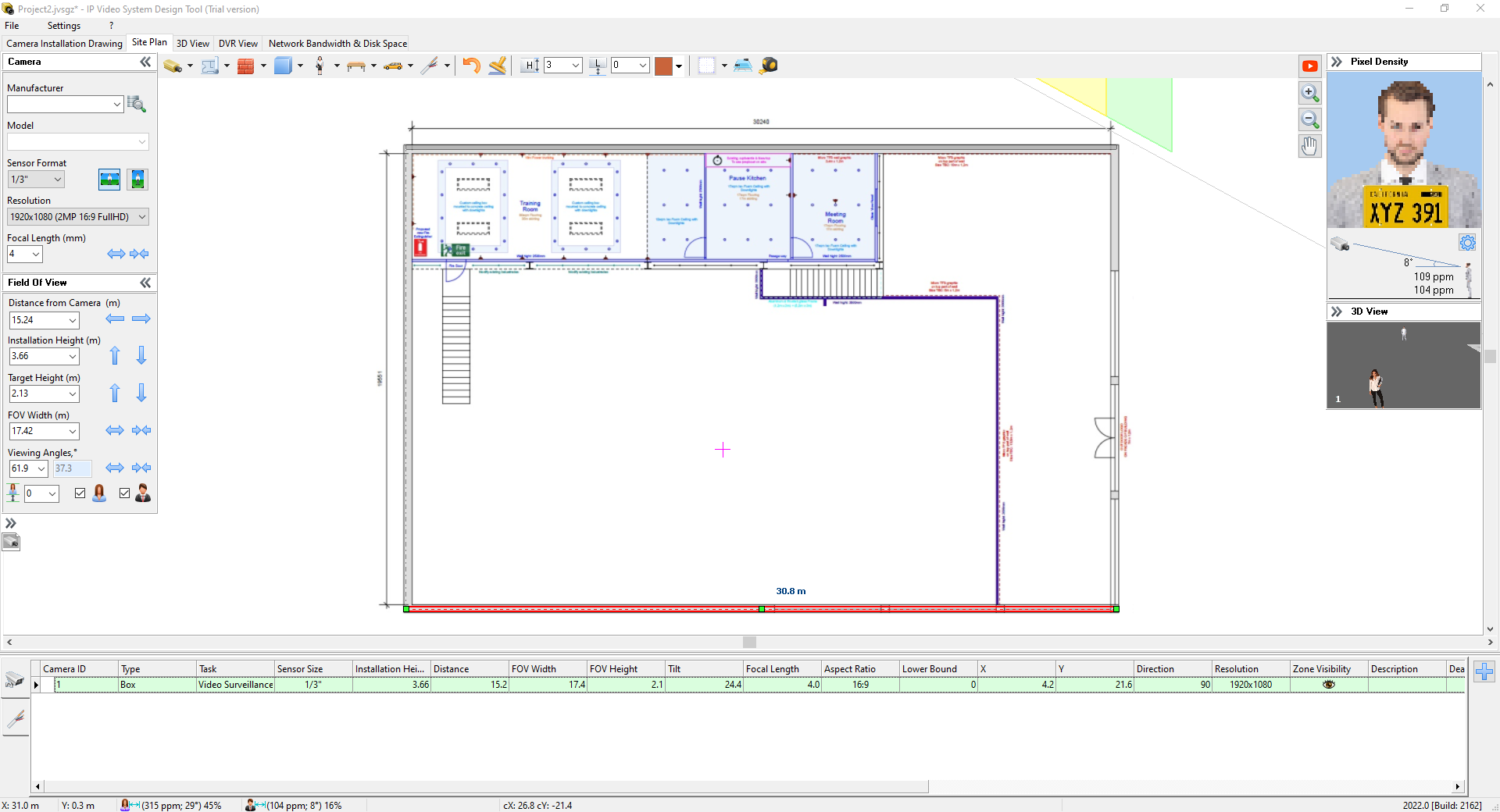The height and width of the screenshot is (812, 1500).
Task: Click the undo arrow icon
Action: [x=471, y=66]
